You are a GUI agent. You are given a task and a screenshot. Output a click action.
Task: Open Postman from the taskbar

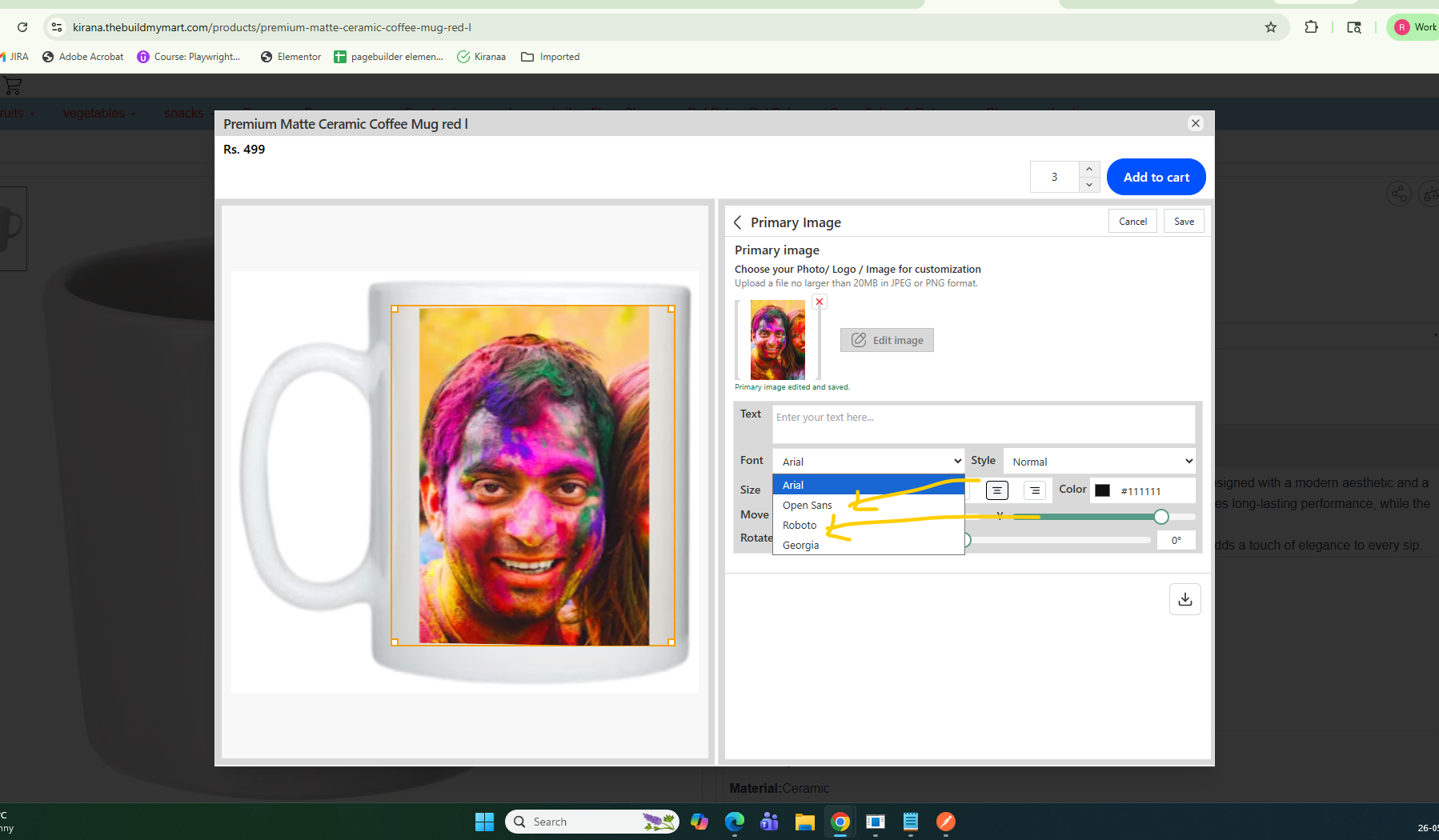point(946,822)
